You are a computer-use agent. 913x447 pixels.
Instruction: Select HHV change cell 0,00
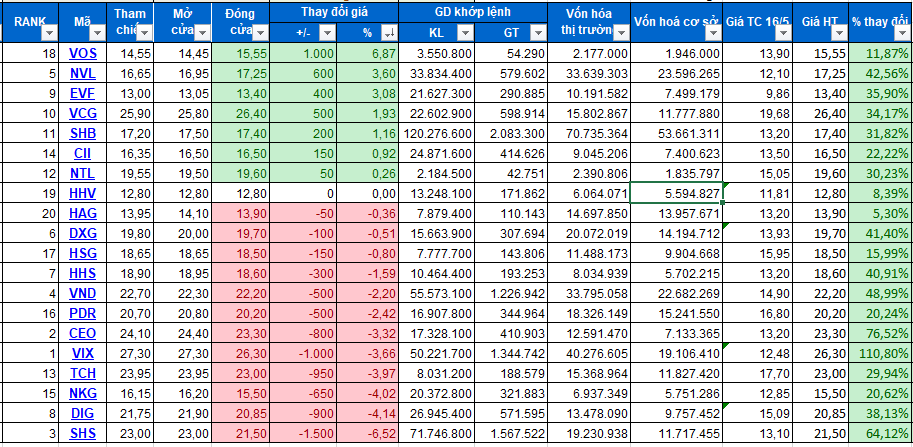pyautogui.click(x=367, y=193)
